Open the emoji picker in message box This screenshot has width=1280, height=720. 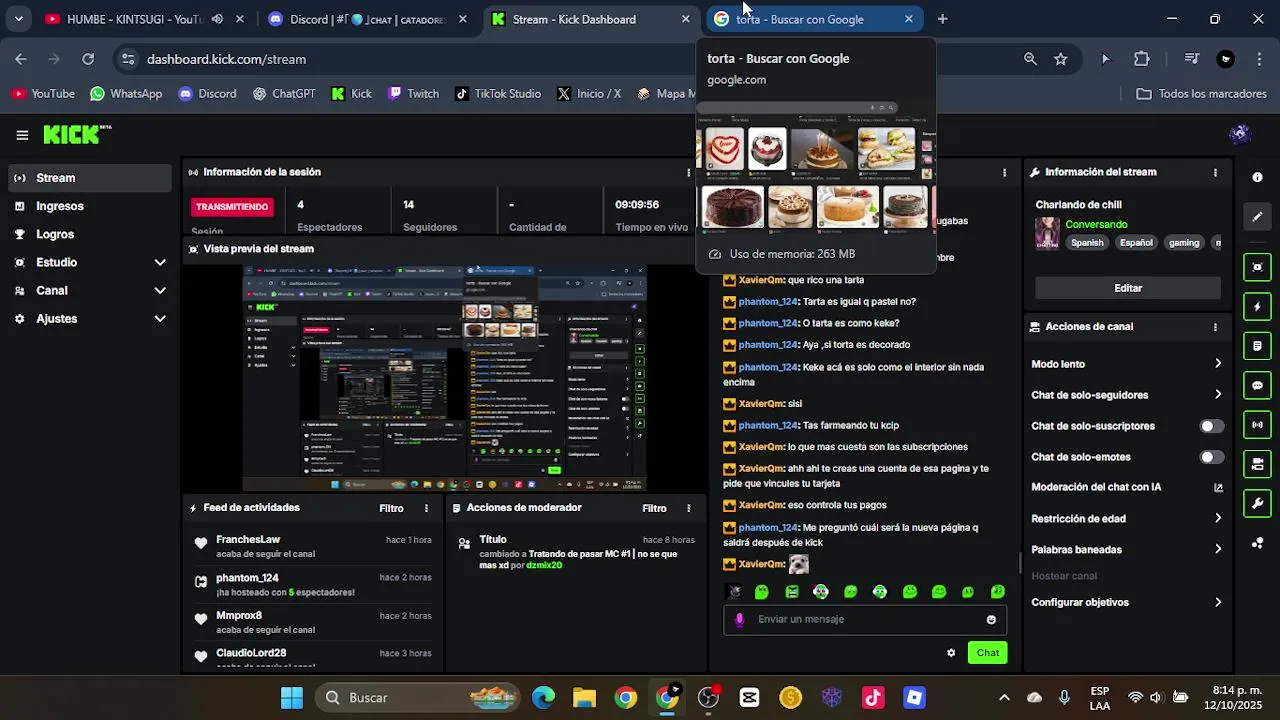[991, 619]
